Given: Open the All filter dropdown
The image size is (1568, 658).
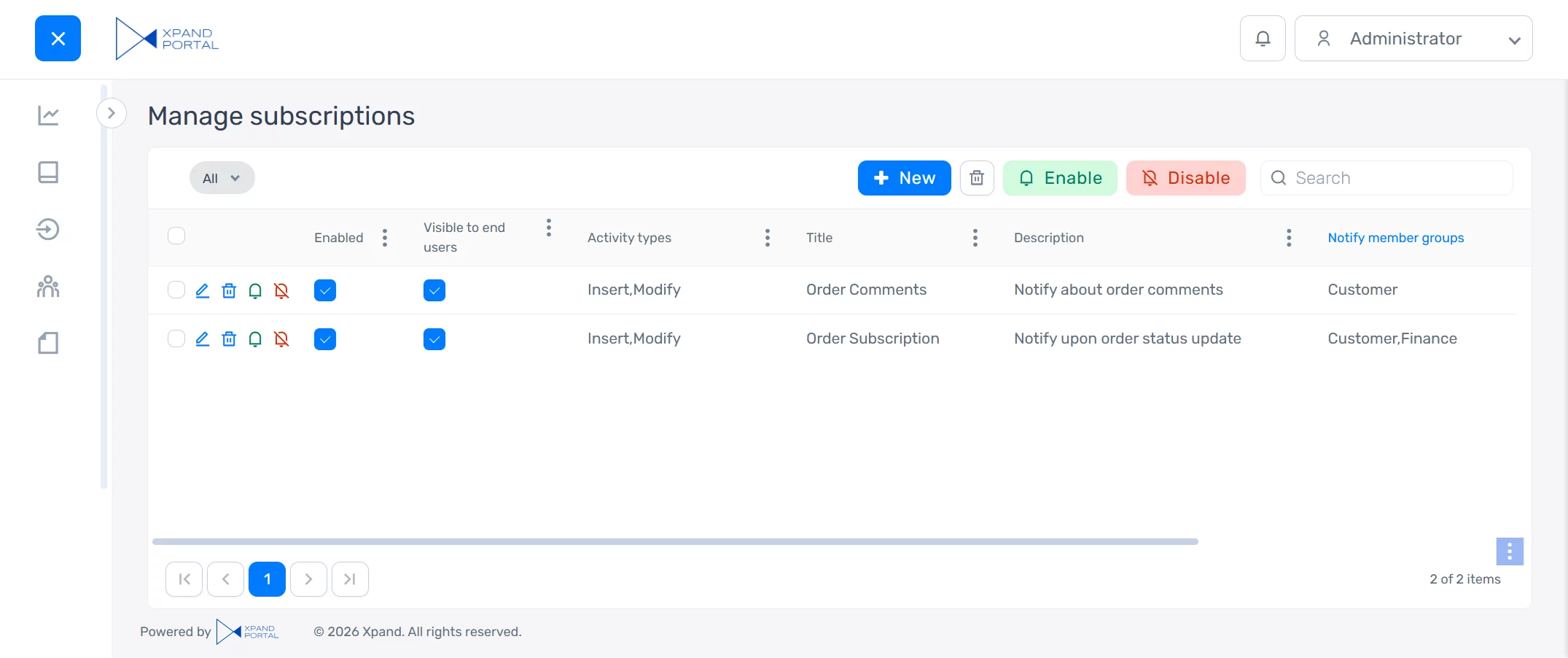Looking at the screenshot, I should pyautogui.click(x=222, y=178).
